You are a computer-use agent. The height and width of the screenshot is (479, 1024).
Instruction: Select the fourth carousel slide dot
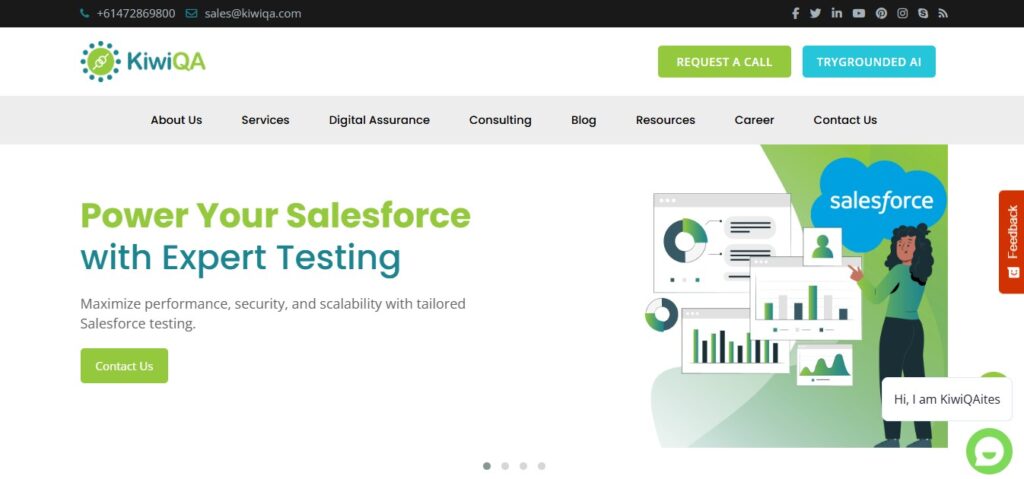coord(541,466)
